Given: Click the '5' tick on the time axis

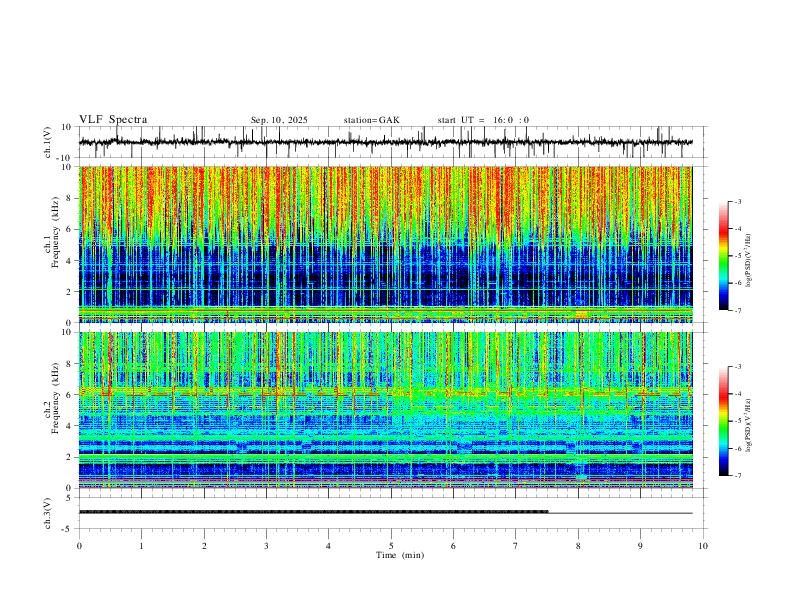Looking at the screenshot, I should coord(391,546).
